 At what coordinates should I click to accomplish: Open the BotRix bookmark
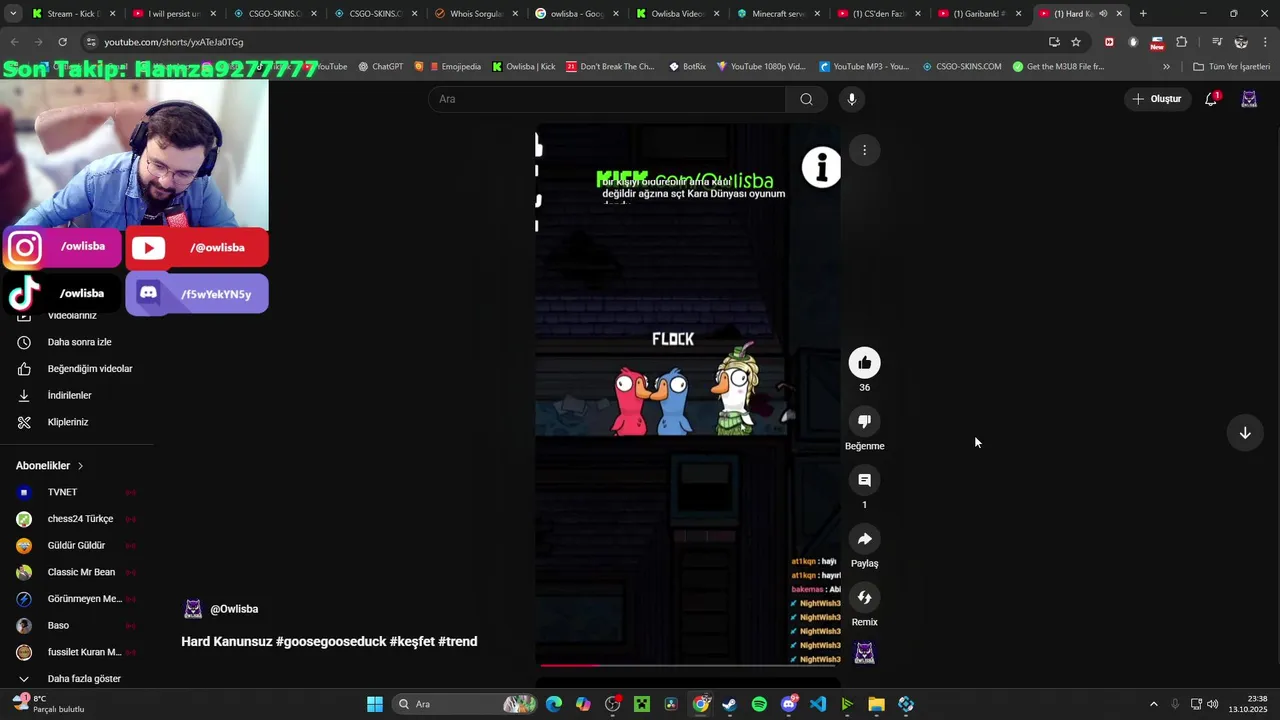687,67
